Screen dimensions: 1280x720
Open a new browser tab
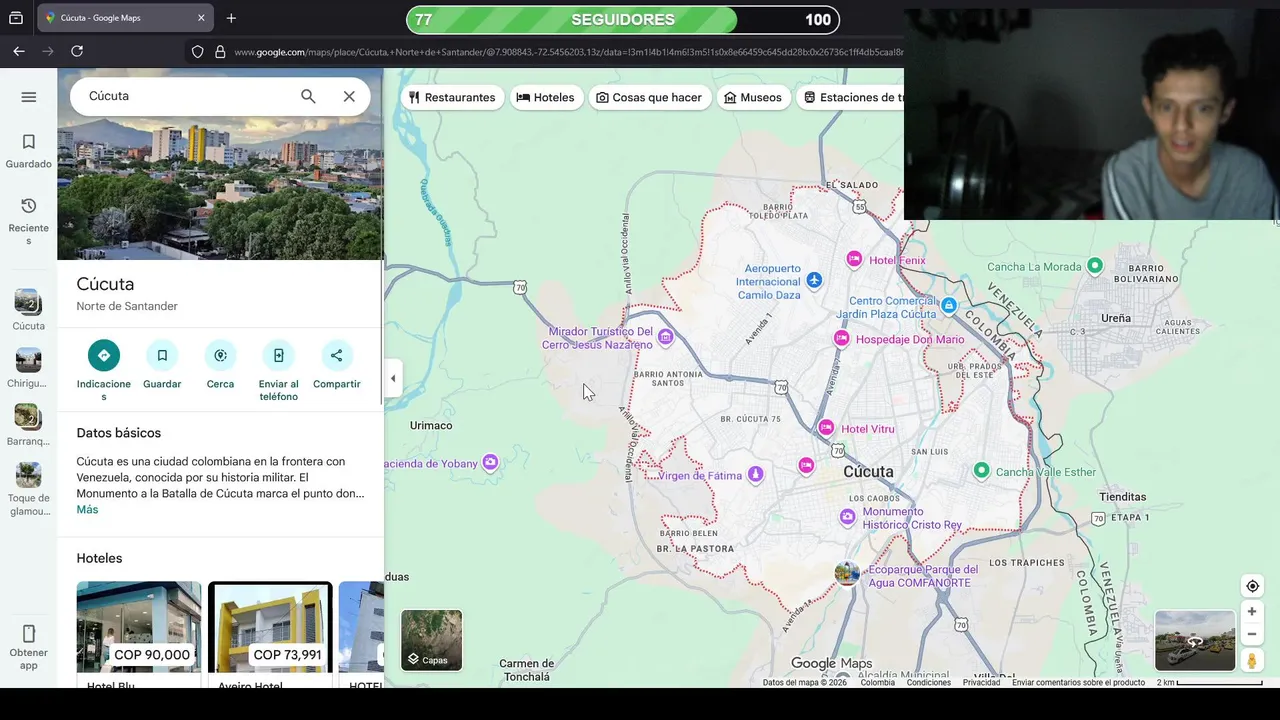(x=231, y=18)
